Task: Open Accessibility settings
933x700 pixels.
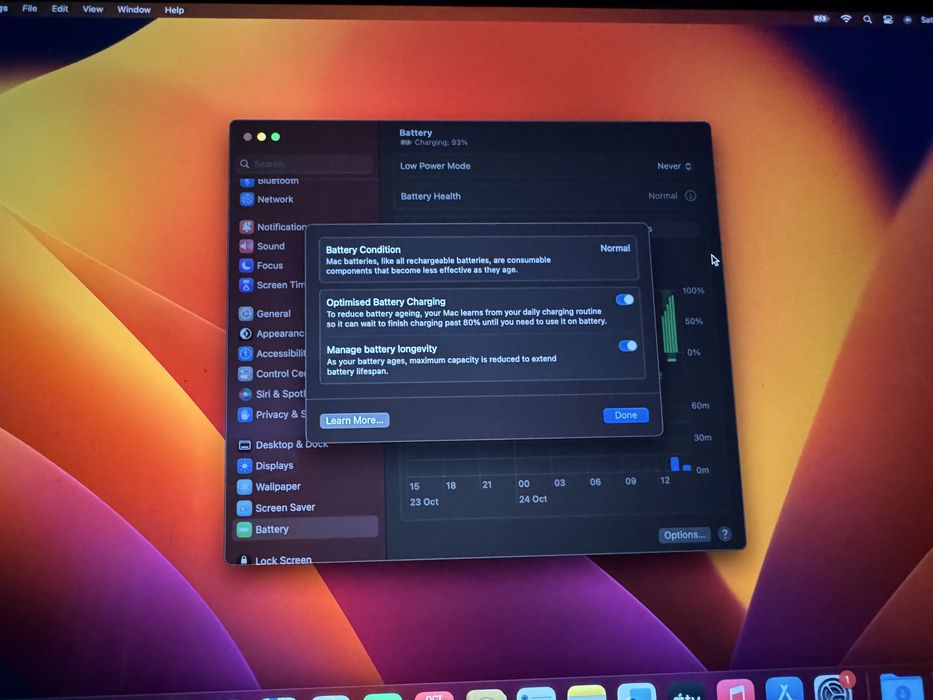Action: coord(272,354)
